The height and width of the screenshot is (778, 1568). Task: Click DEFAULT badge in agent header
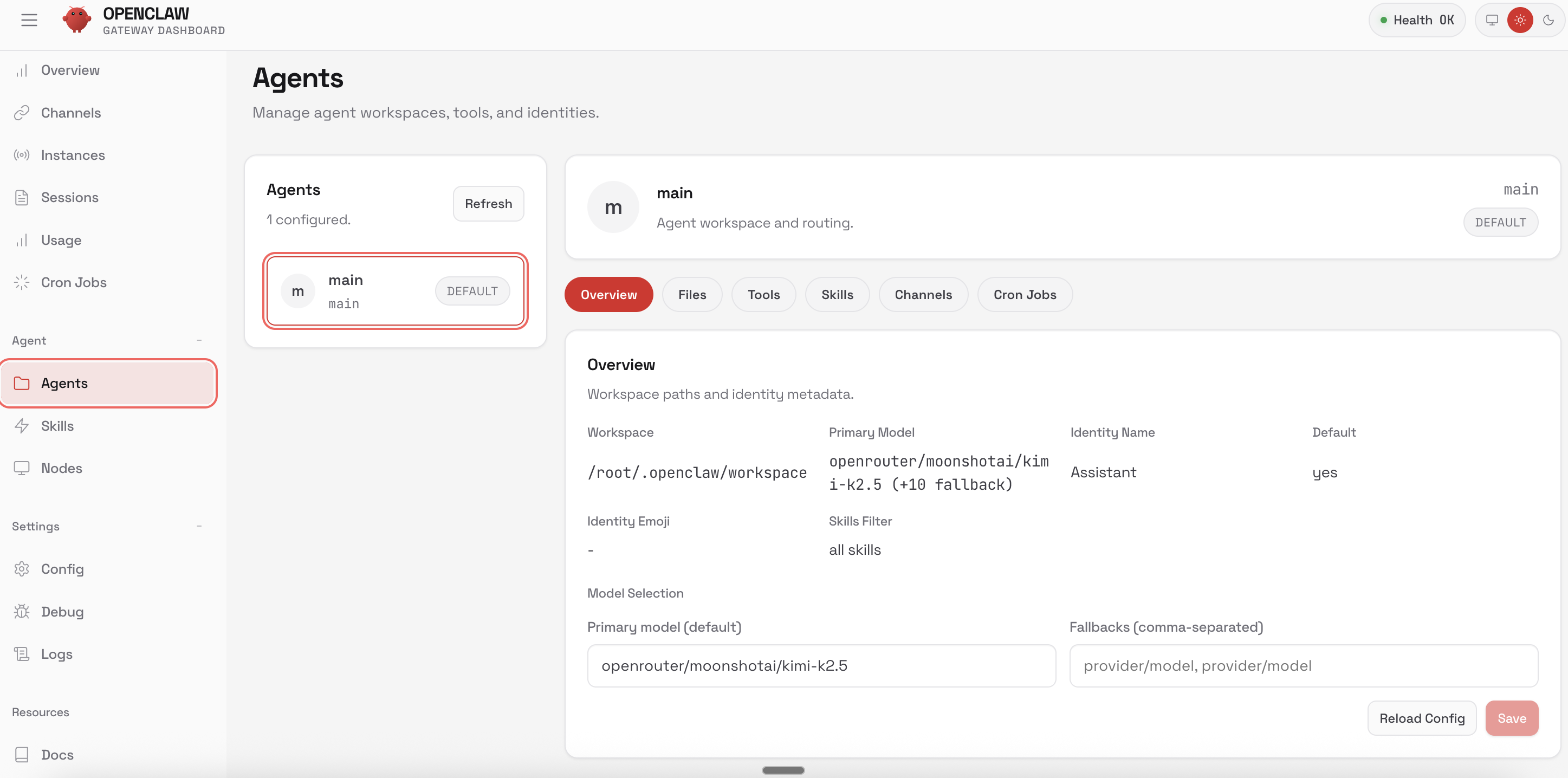coord(1500,222)
